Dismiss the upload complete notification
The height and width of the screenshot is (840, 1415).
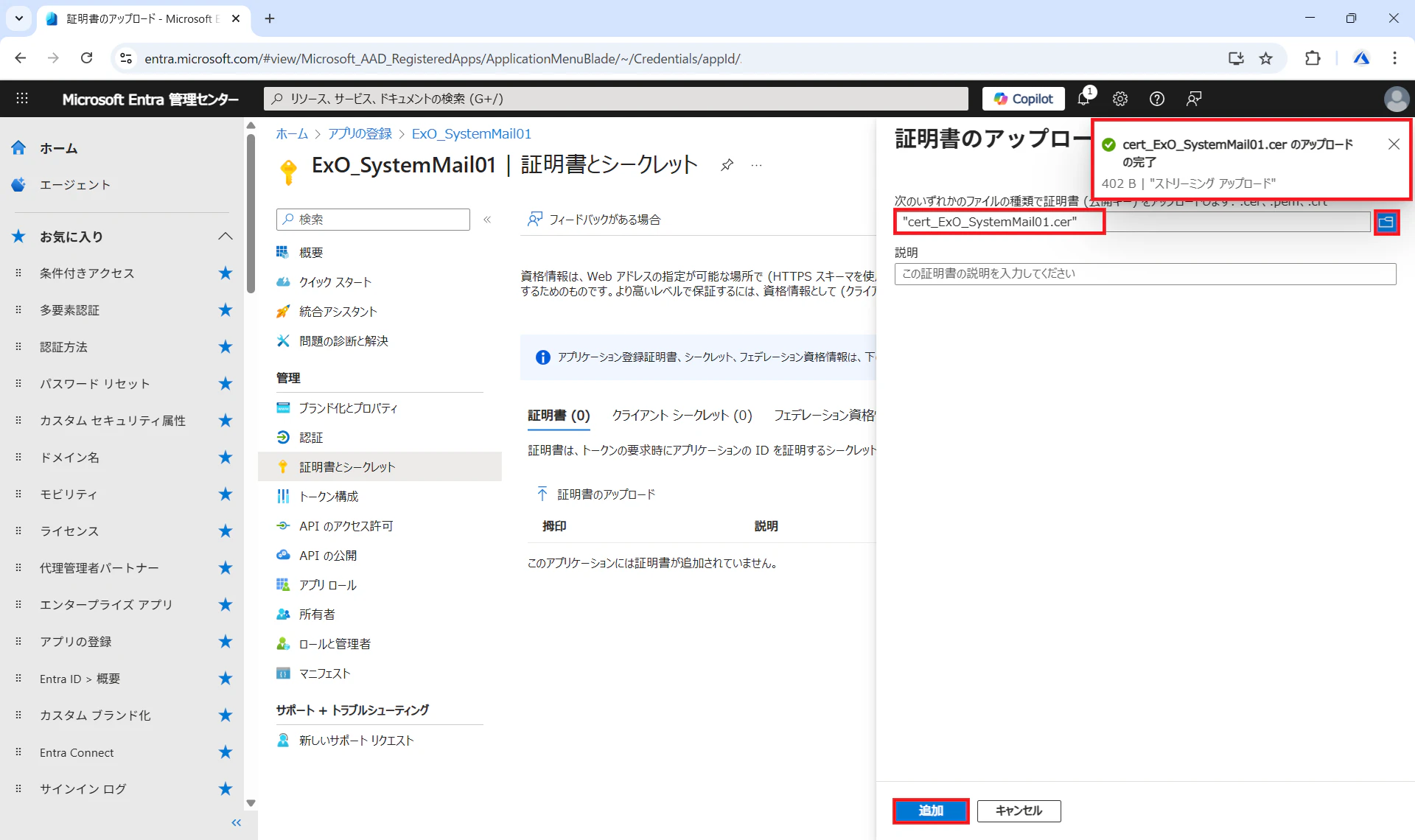[1393, 144]
